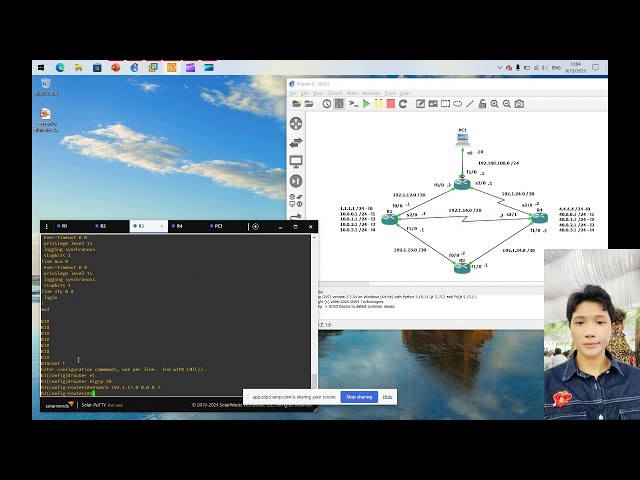Select the PC1 node in the topology
Screen dimensions: 640x480
[462, 138]
